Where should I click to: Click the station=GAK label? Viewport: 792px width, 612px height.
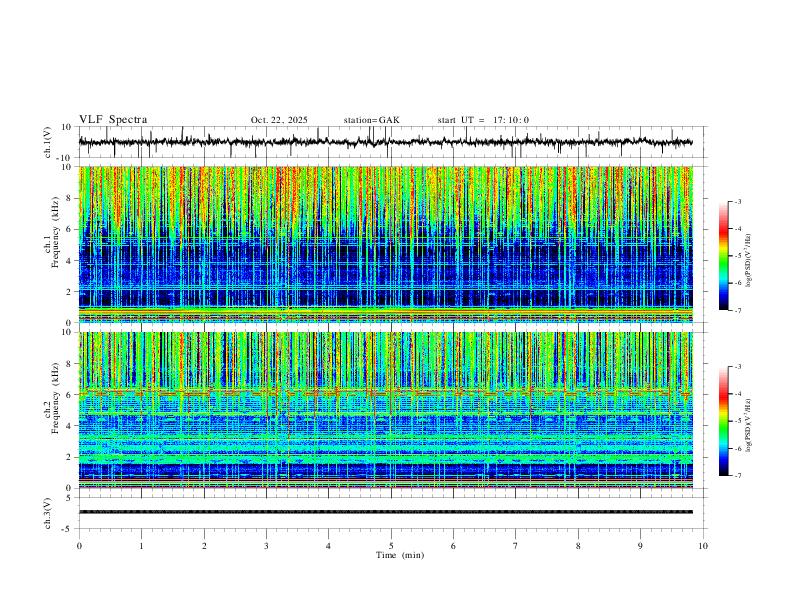371,120
